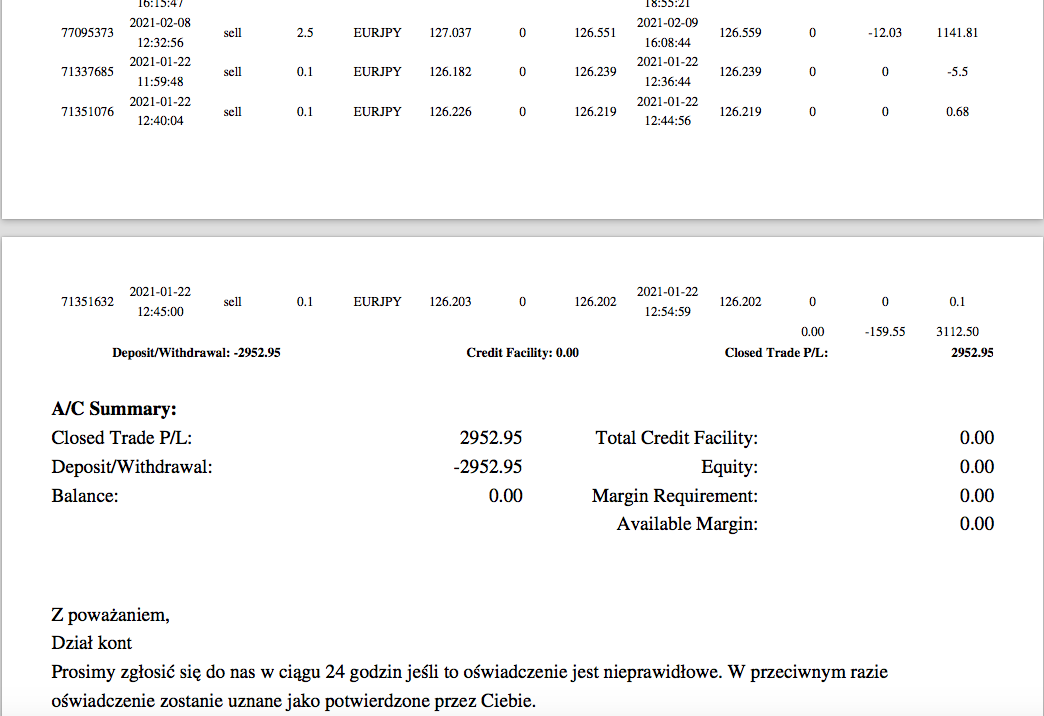Click the 2.5 lot size value

[x=304, y=33]
